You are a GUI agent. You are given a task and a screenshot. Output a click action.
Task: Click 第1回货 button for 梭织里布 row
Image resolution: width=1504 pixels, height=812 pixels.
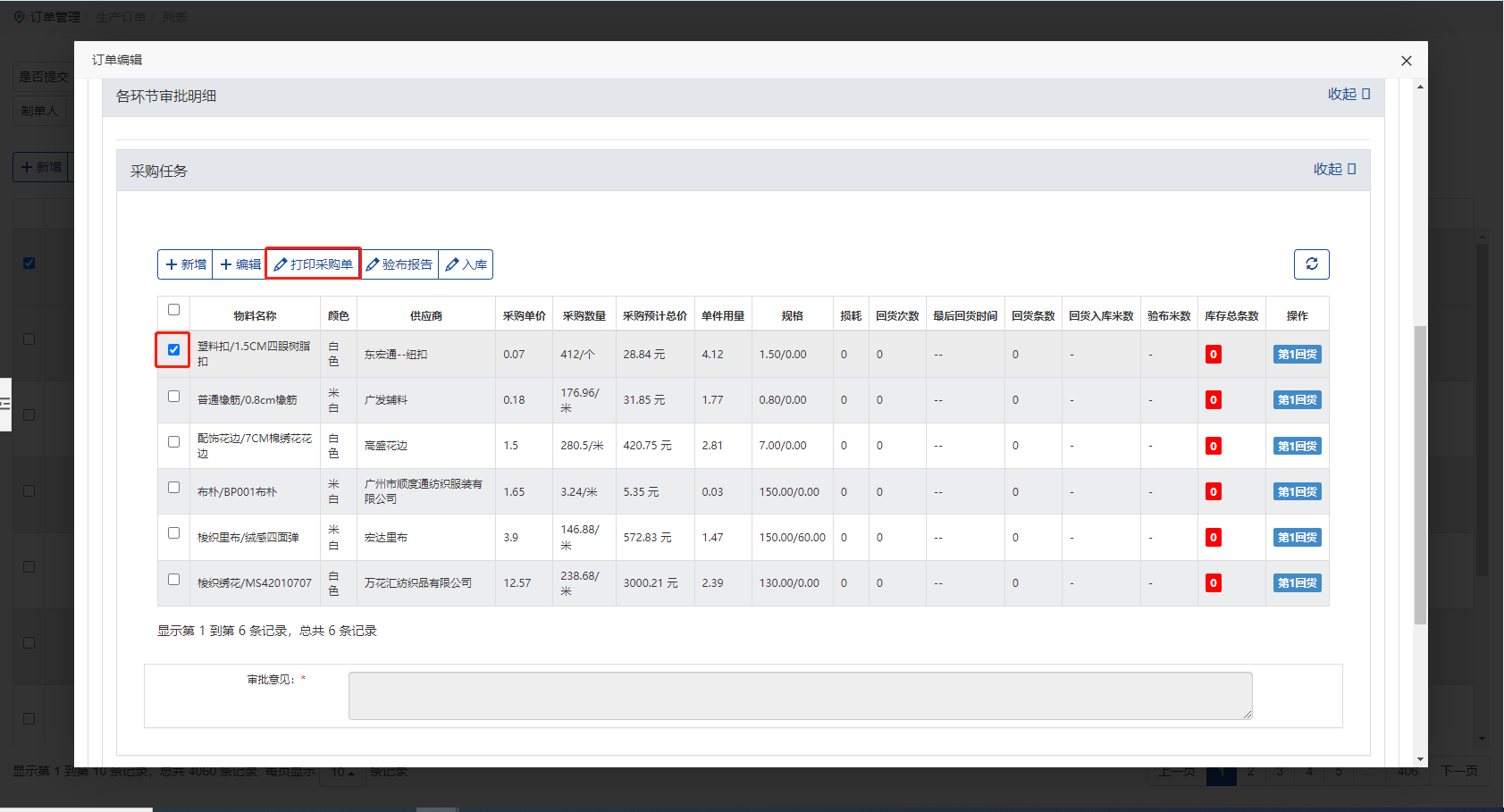click(x=1297, y=538)
